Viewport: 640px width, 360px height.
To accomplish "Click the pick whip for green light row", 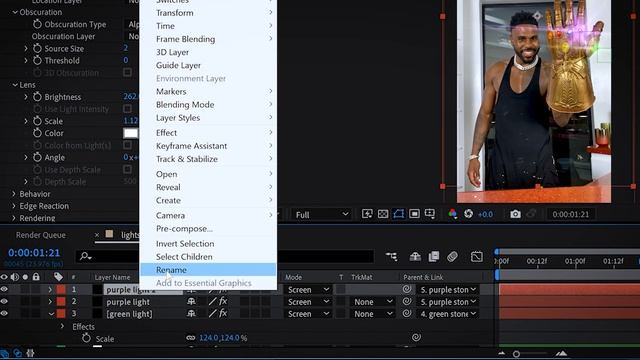I will 407,313.
